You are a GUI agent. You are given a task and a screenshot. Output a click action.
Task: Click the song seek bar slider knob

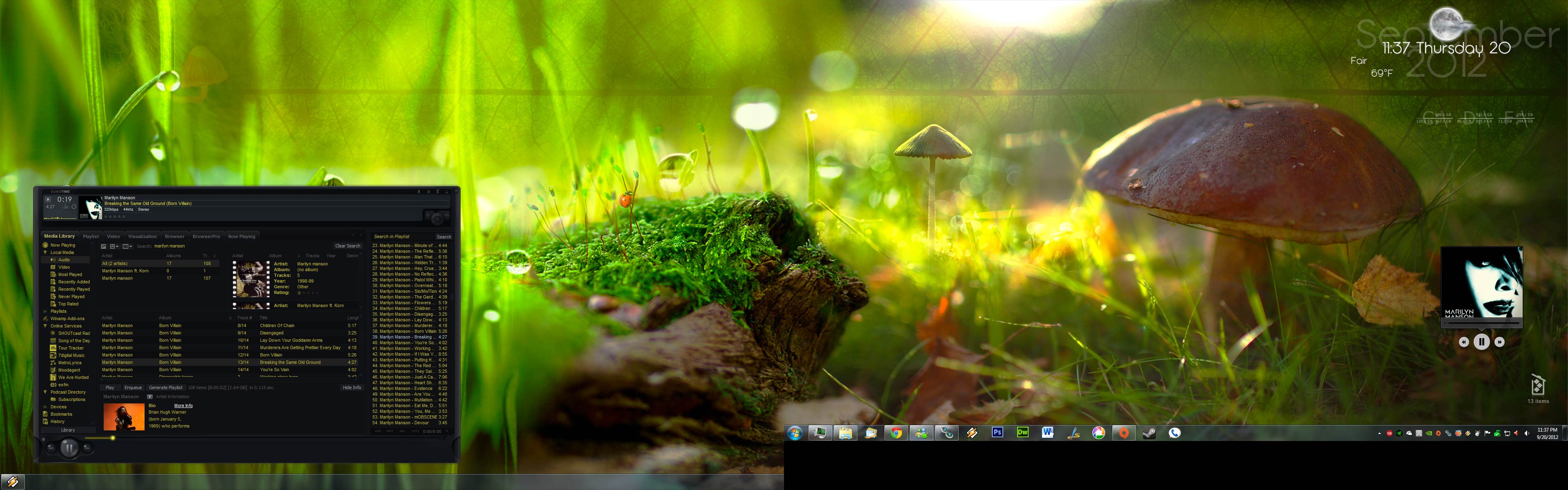coord(113,438)
